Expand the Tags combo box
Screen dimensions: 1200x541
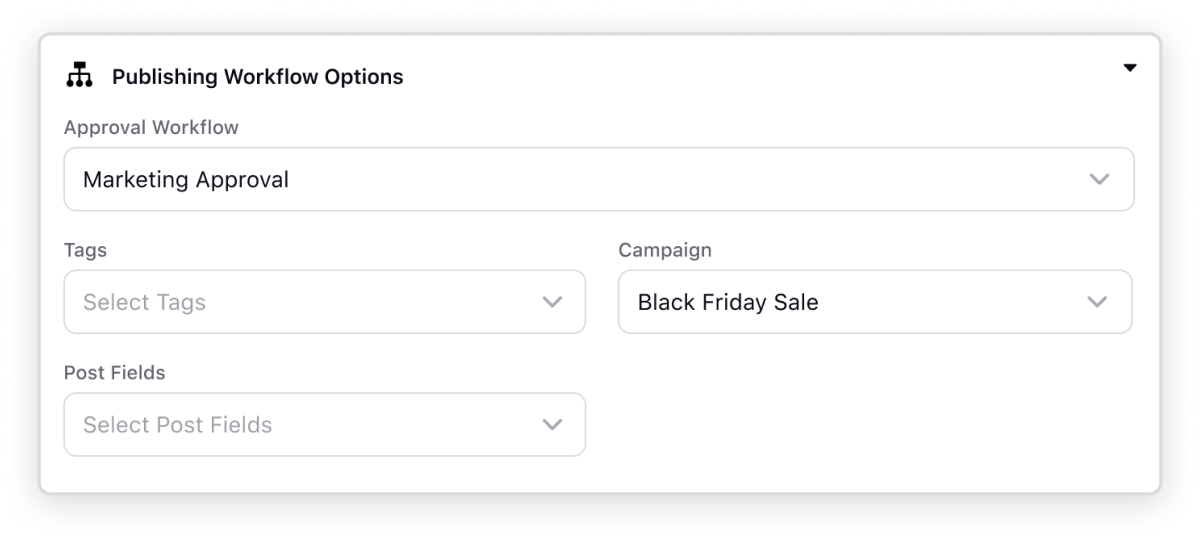(x=325, y=302)
